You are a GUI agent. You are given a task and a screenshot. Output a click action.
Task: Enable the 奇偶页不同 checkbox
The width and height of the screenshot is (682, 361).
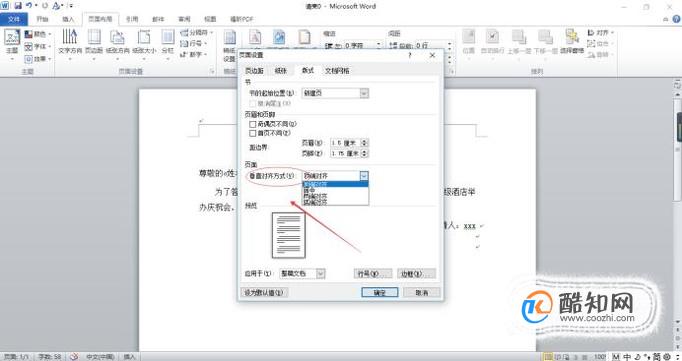point(252,124)
